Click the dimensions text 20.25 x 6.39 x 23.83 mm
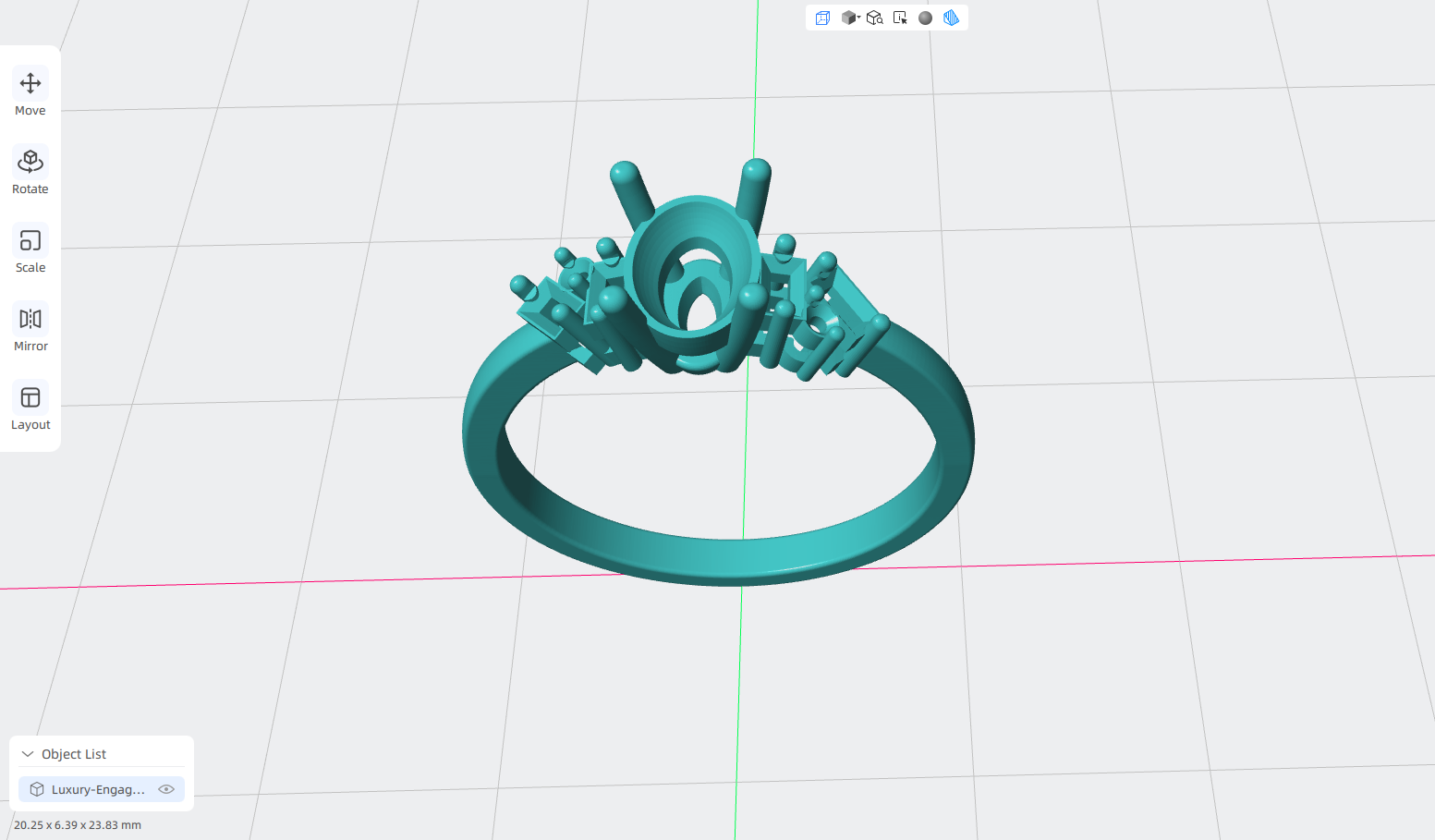The image size is (1435, 840). [78, 825]
